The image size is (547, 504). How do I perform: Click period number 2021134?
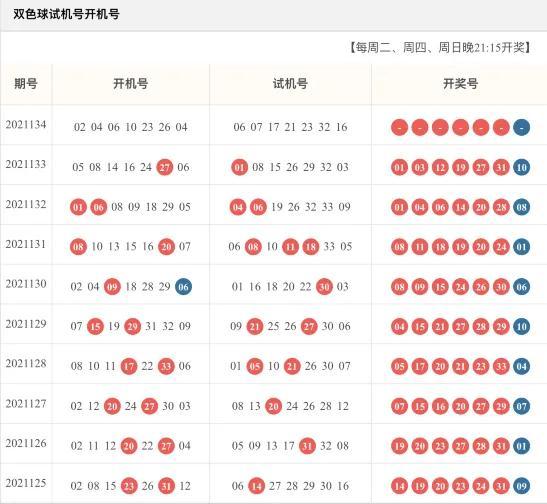[26, 125]
